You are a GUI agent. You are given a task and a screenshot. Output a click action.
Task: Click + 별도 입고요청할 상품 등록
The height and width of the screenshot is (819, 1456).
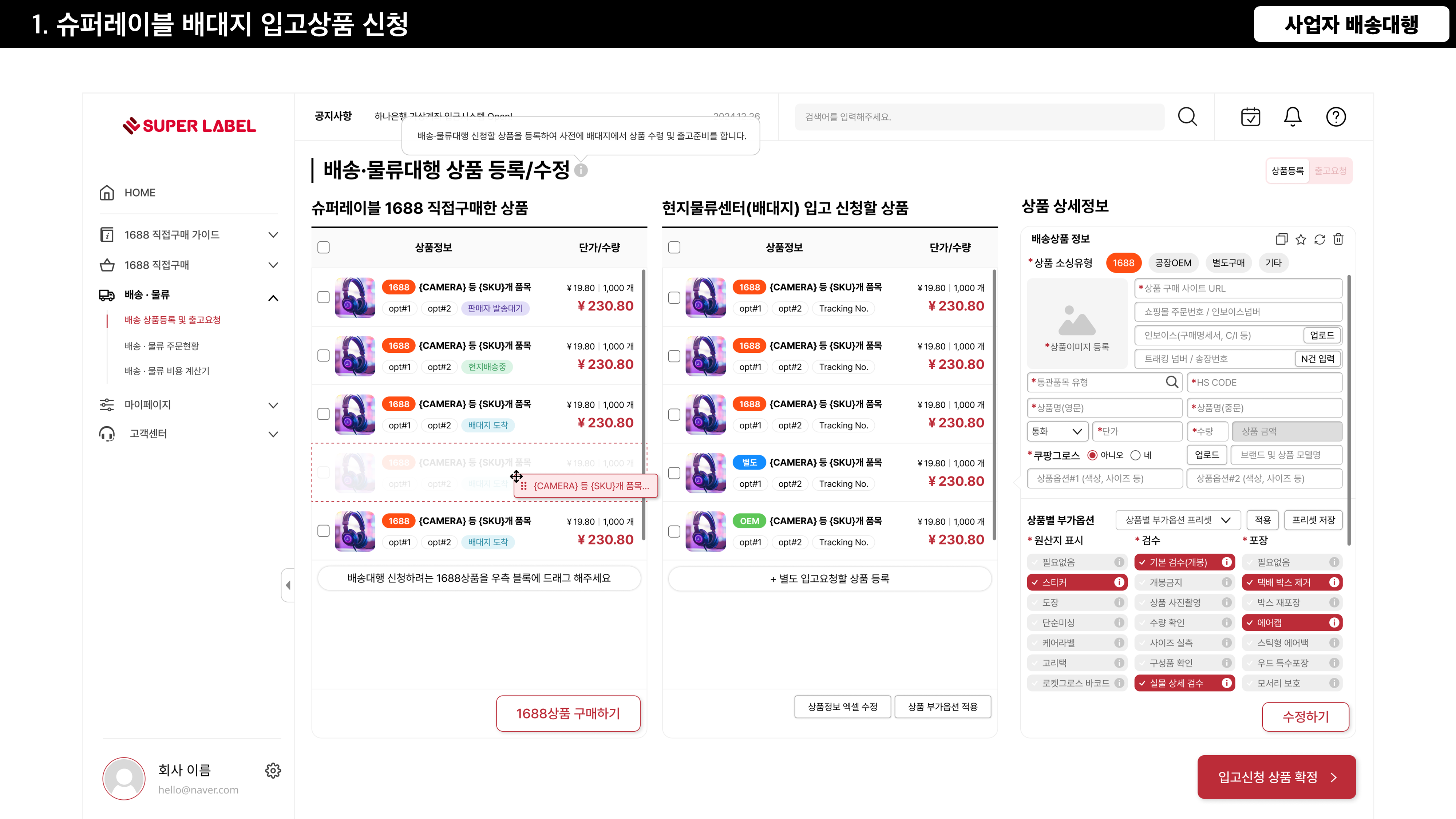830,578
